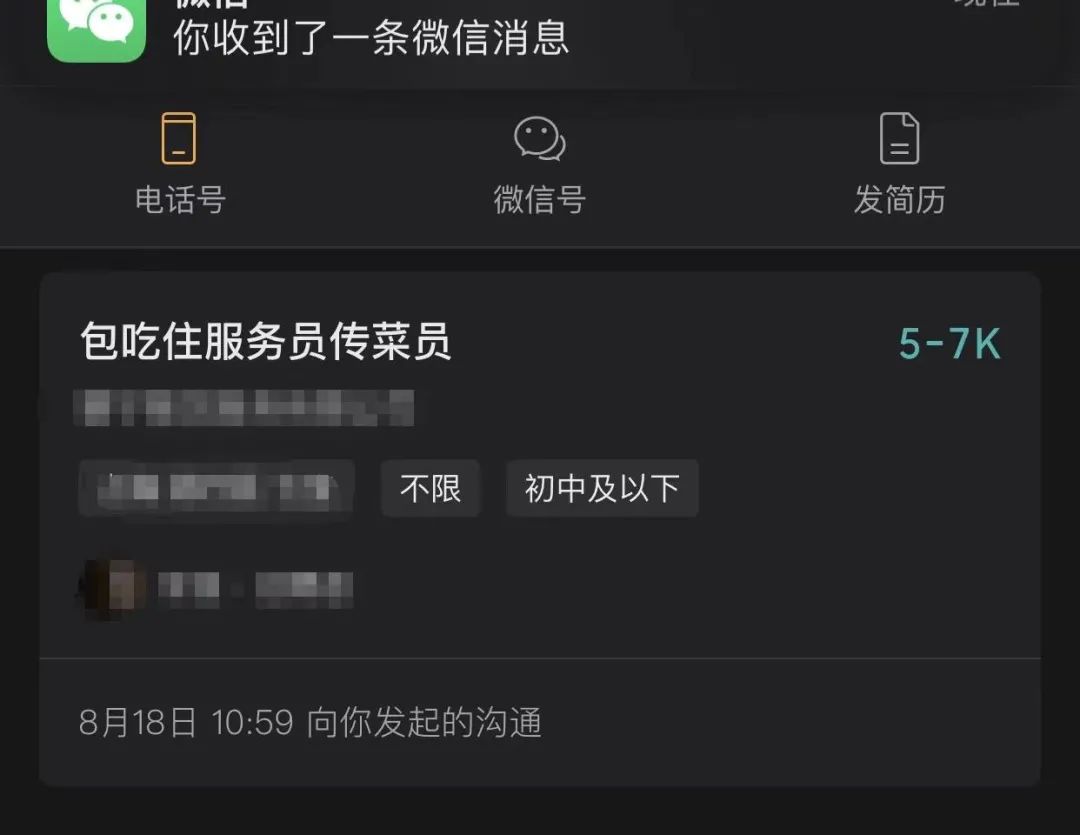This screenshot has height=835, width=1080.
Task: Tap the blurred recruiter name
Action: pos(256,590)
